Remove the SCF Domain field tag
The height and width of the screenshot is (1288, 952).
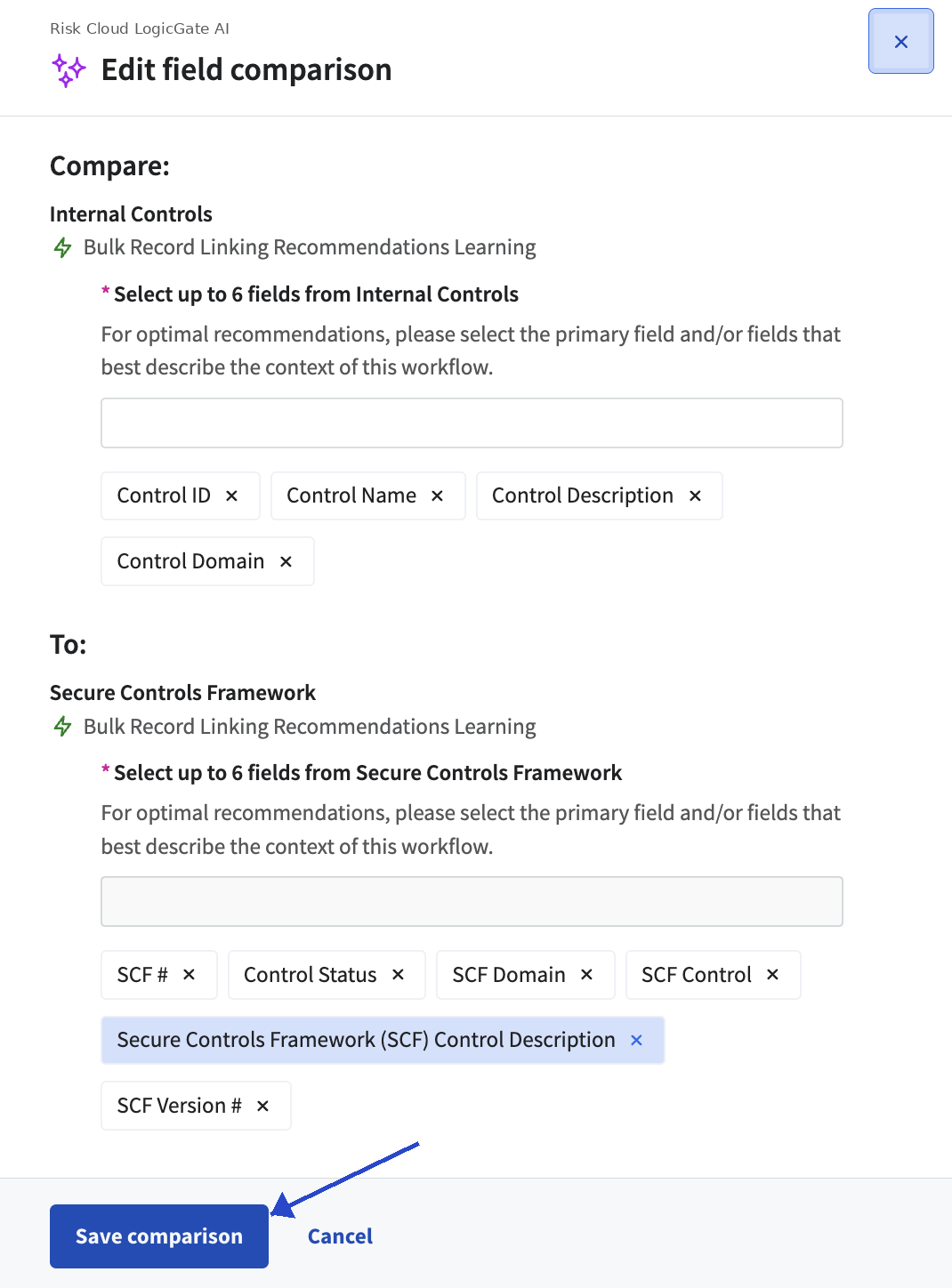tap(586, 974)
